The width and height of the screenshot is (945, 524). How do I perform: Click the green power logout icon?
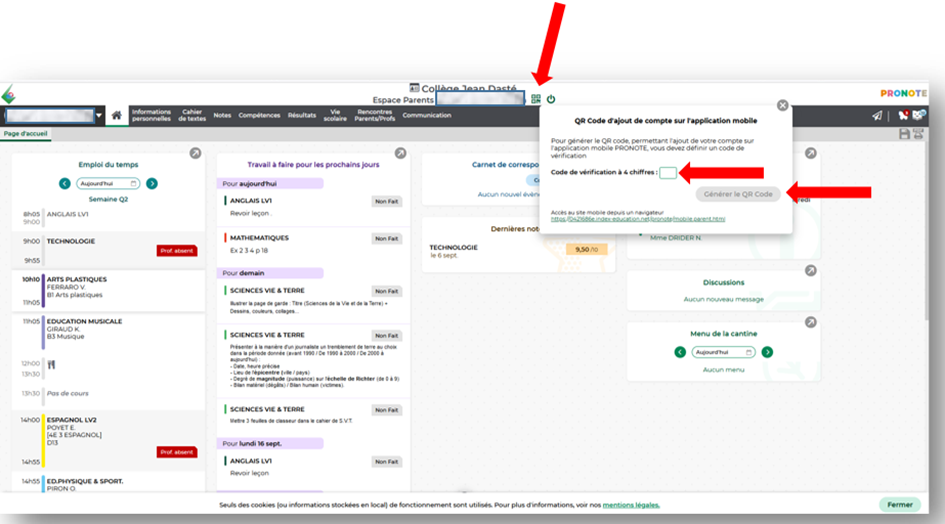pyautogui.click(x=551, y=99)
